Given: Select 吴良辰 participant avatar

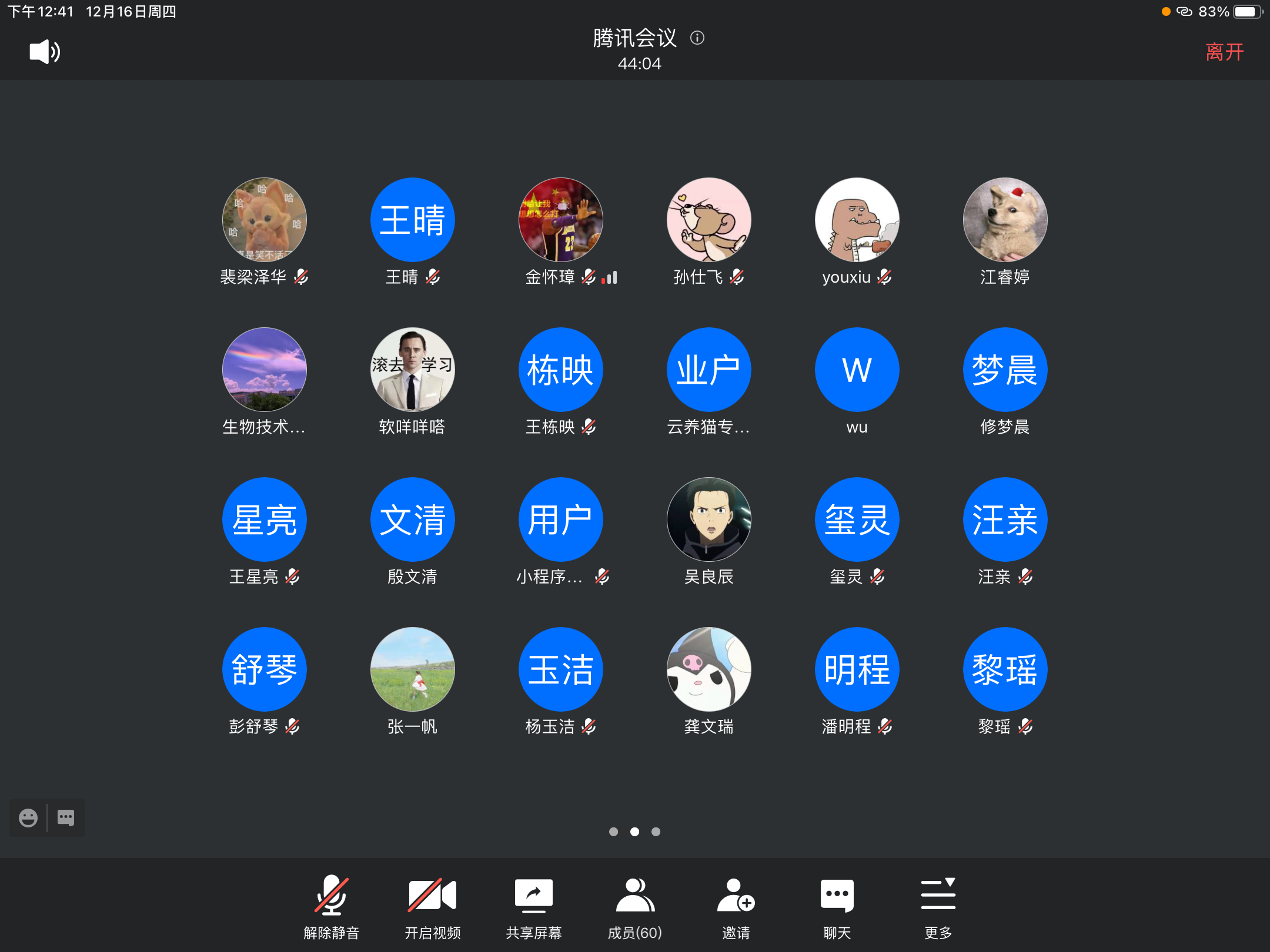Looking at the screenshot, I should coord(708,519).
